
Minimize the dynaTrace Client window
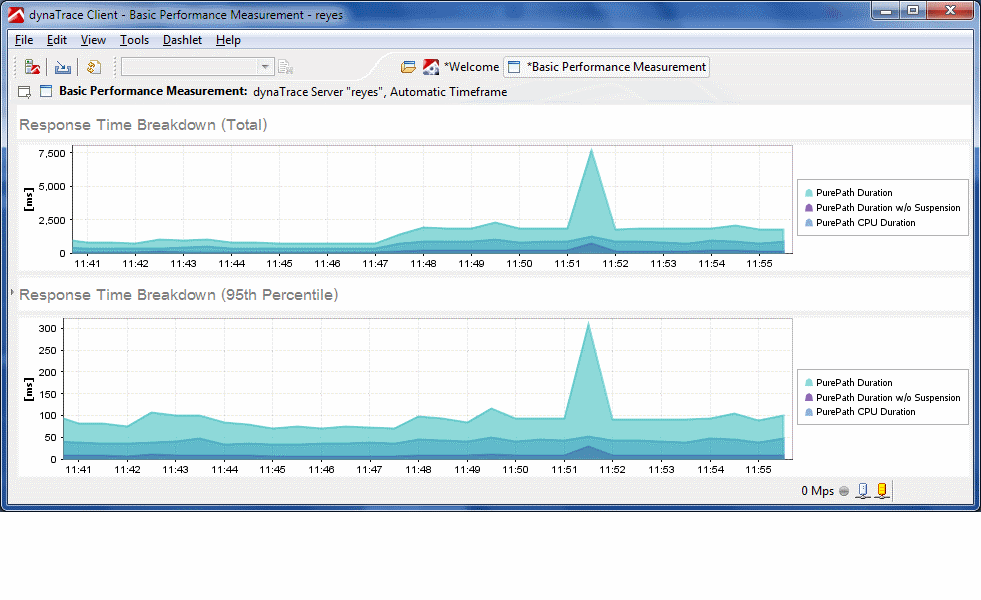(x=886, y=11)
